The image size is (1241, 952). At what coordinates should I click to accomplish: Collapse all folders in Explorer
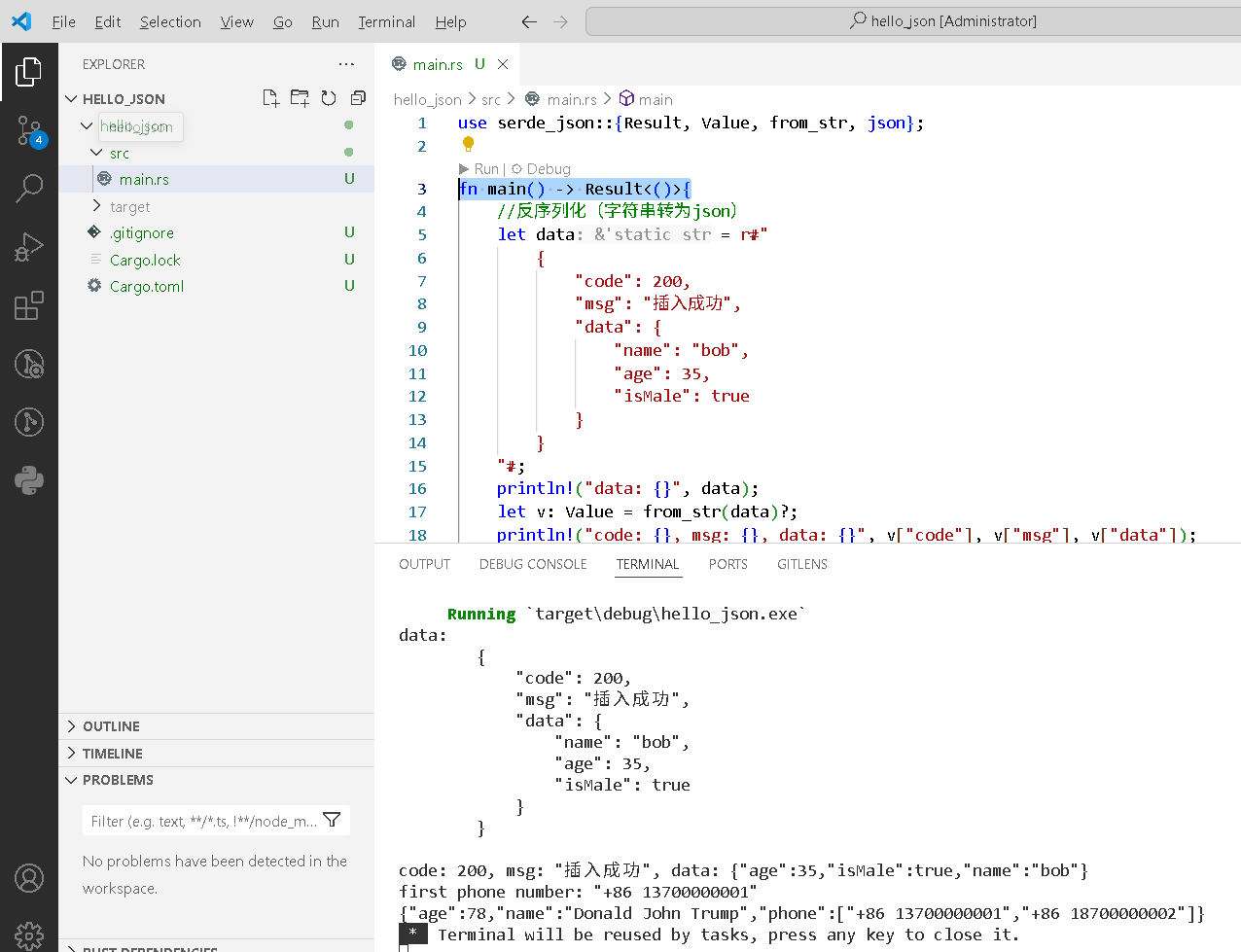pyautogui.click(x=358, y=98)
